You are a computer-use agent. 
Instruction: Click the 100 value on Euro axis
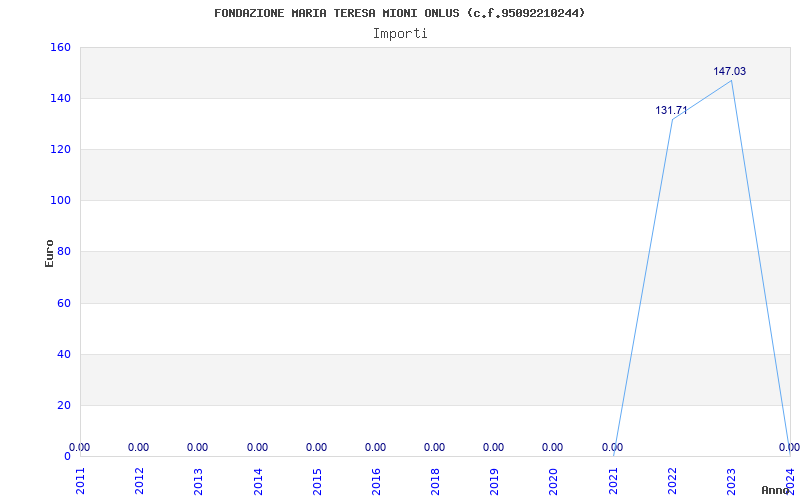[x=60, y=201]
